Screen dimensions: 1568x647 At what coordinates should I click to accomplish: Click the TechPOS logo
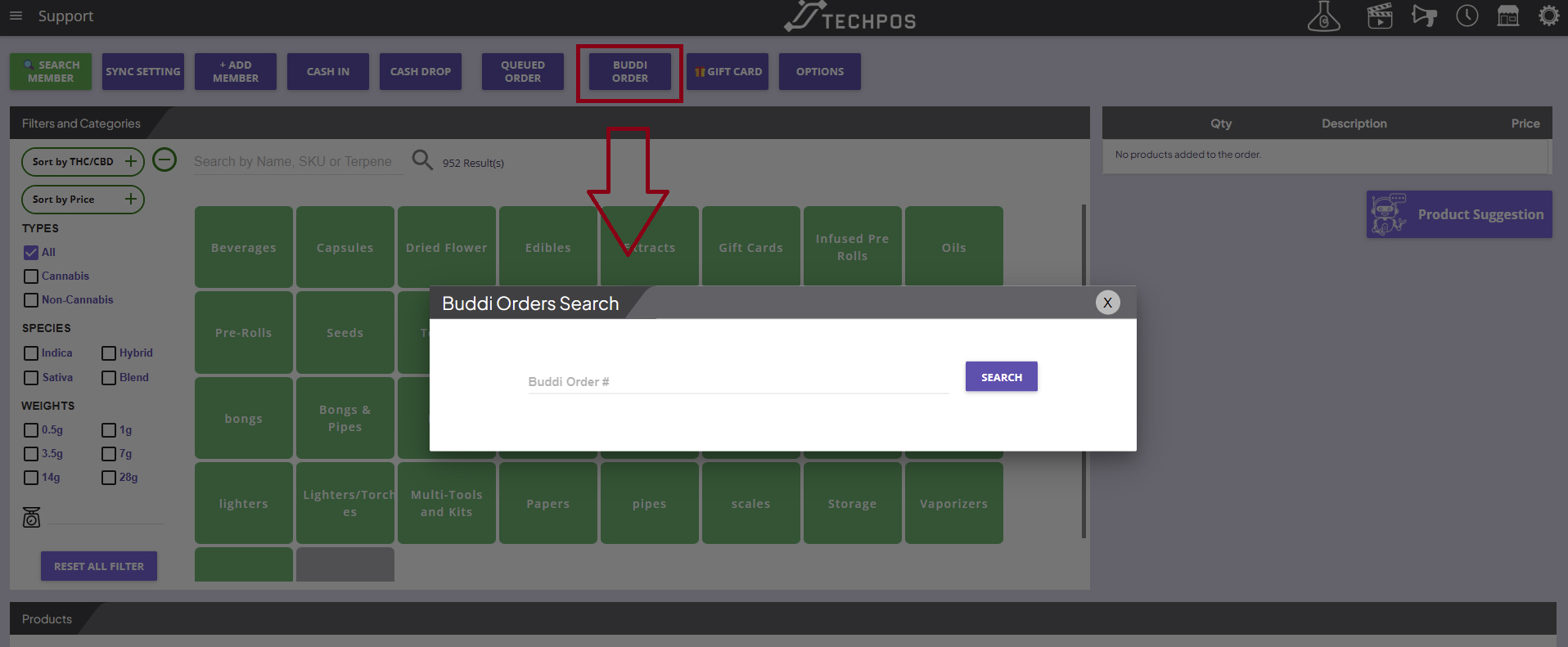850,16
